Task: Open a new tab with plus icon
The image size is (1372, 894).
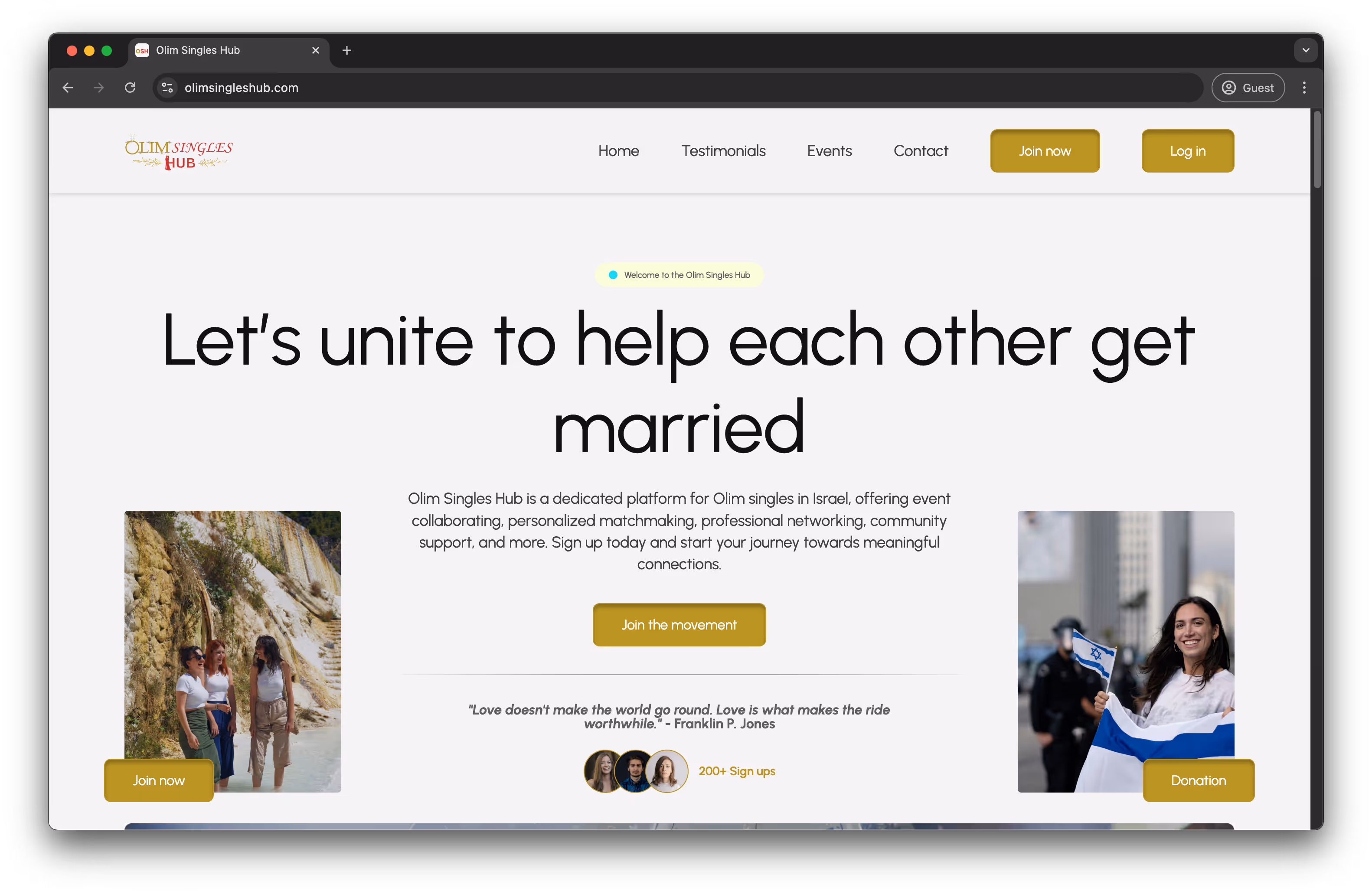Action: [x=346, y=51]
